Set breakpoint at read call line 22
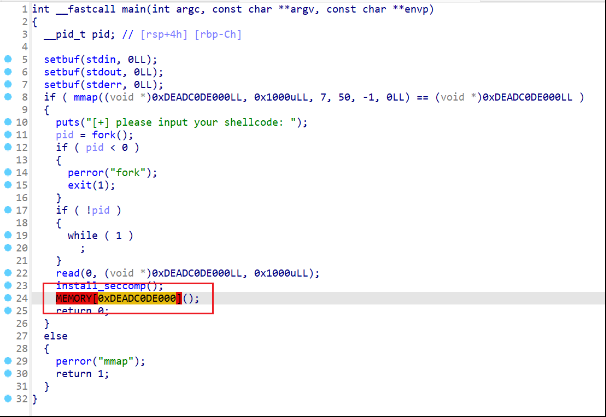Image resolution: width=606 pixels, height=417 pixels. 8,272
